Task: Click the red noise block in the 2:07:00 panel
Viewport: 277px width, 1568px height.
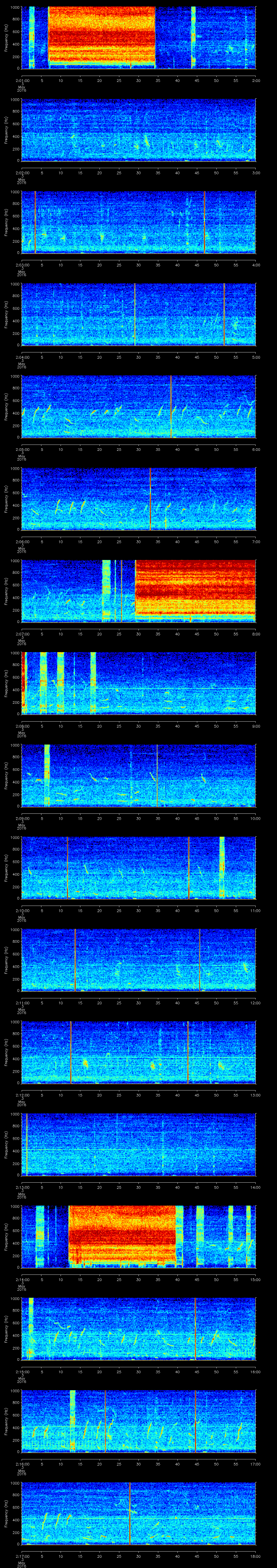Action: tap(195, 589)
